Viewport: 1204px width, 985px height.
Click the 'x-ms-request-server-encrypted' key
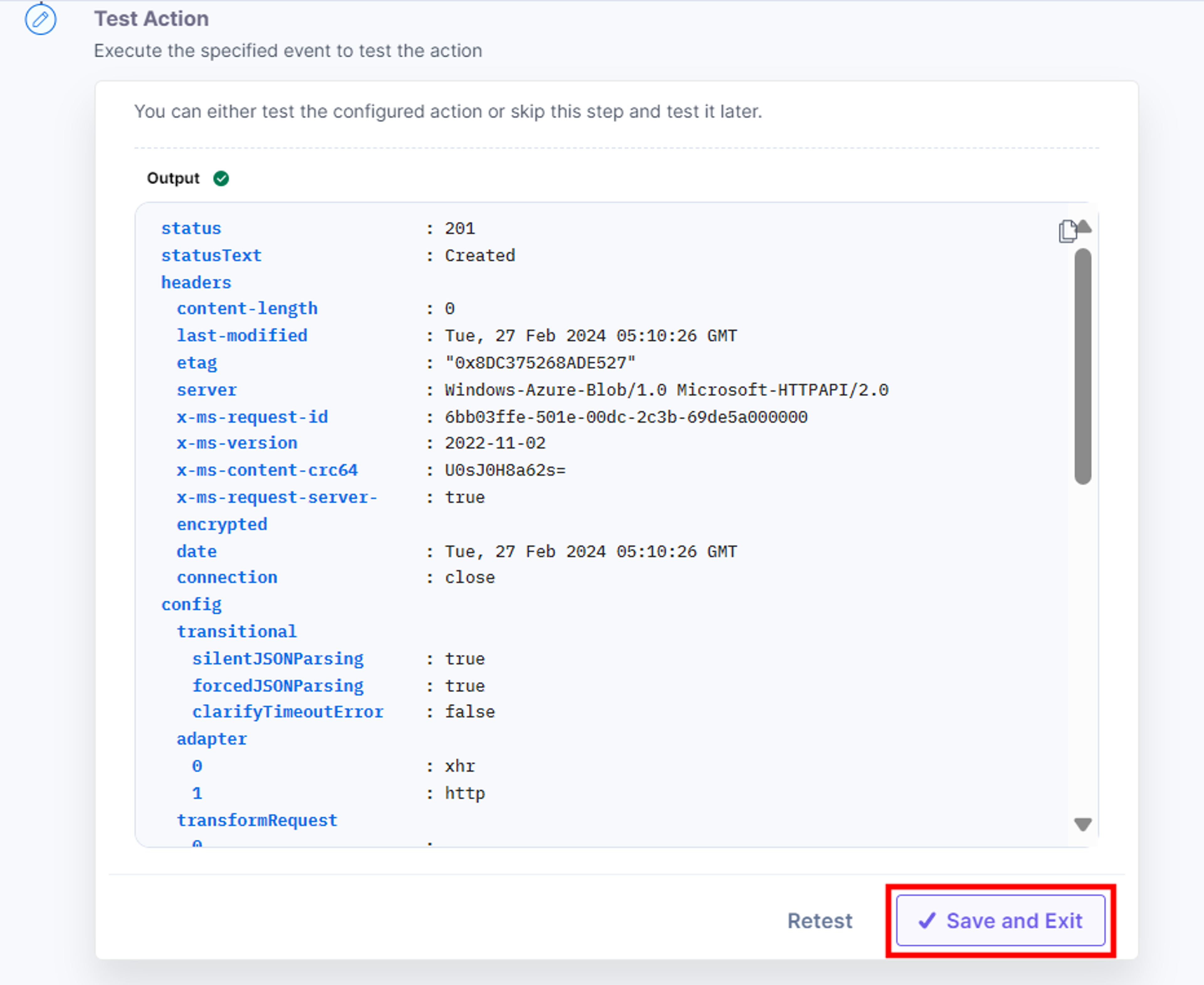point(277,511)
